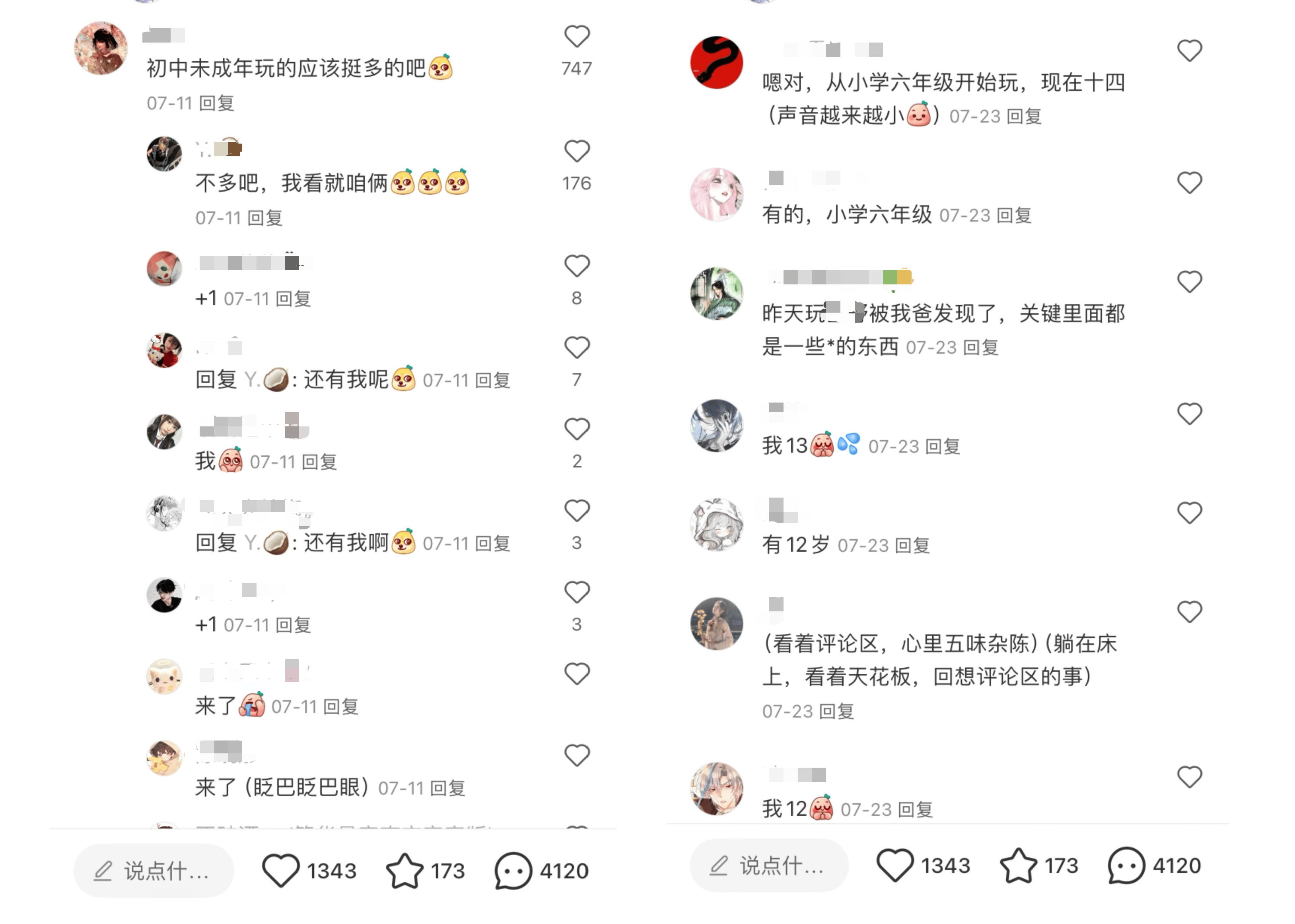
Task: Heart the "来了（眨巴眨巴眼）" reply
Action: coord(576,755)
